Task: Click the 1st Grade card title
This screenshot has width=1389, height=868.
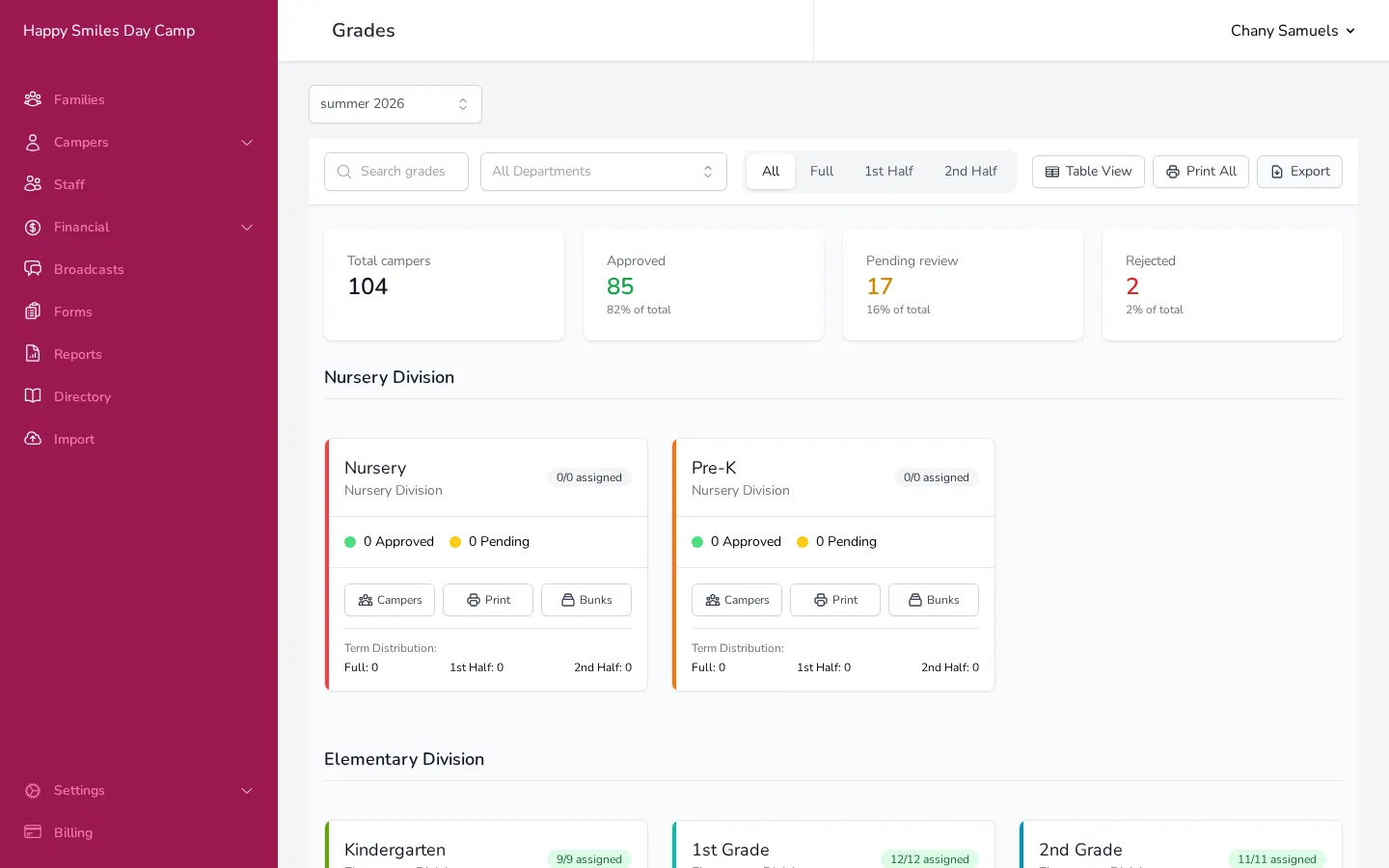Action: pyautogui.click(x=730, y=850)
